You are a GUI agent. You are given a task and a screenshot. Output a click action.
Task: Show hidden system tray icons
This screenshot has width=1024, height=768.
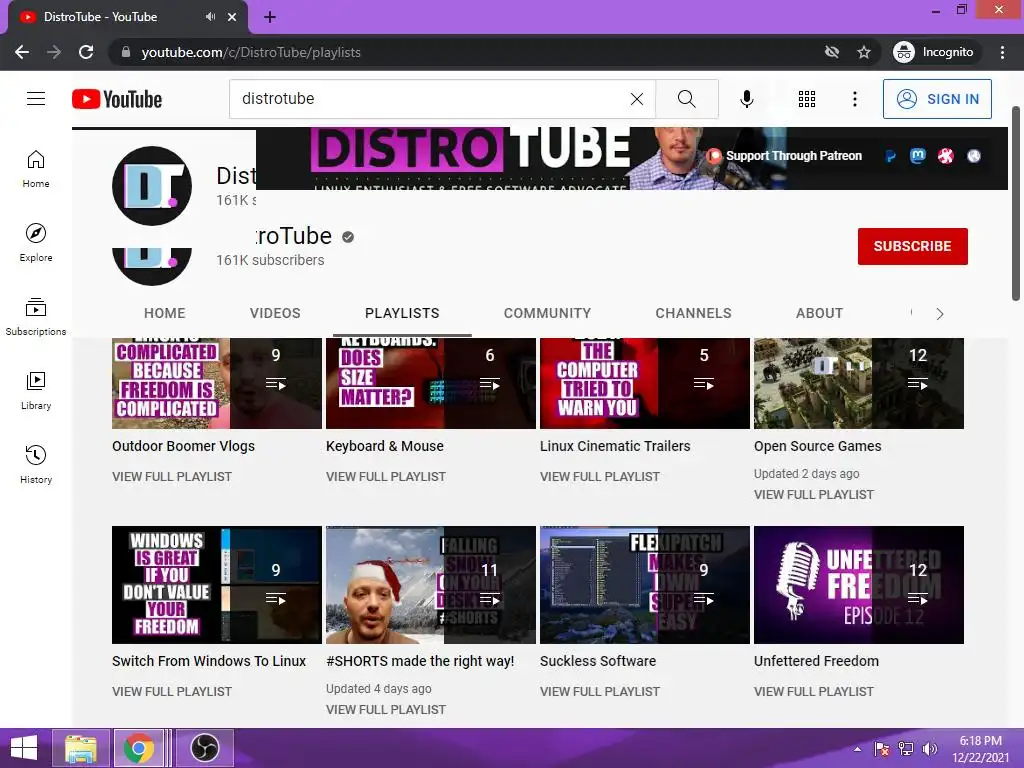pyautogui.click(x=857, y=749)
